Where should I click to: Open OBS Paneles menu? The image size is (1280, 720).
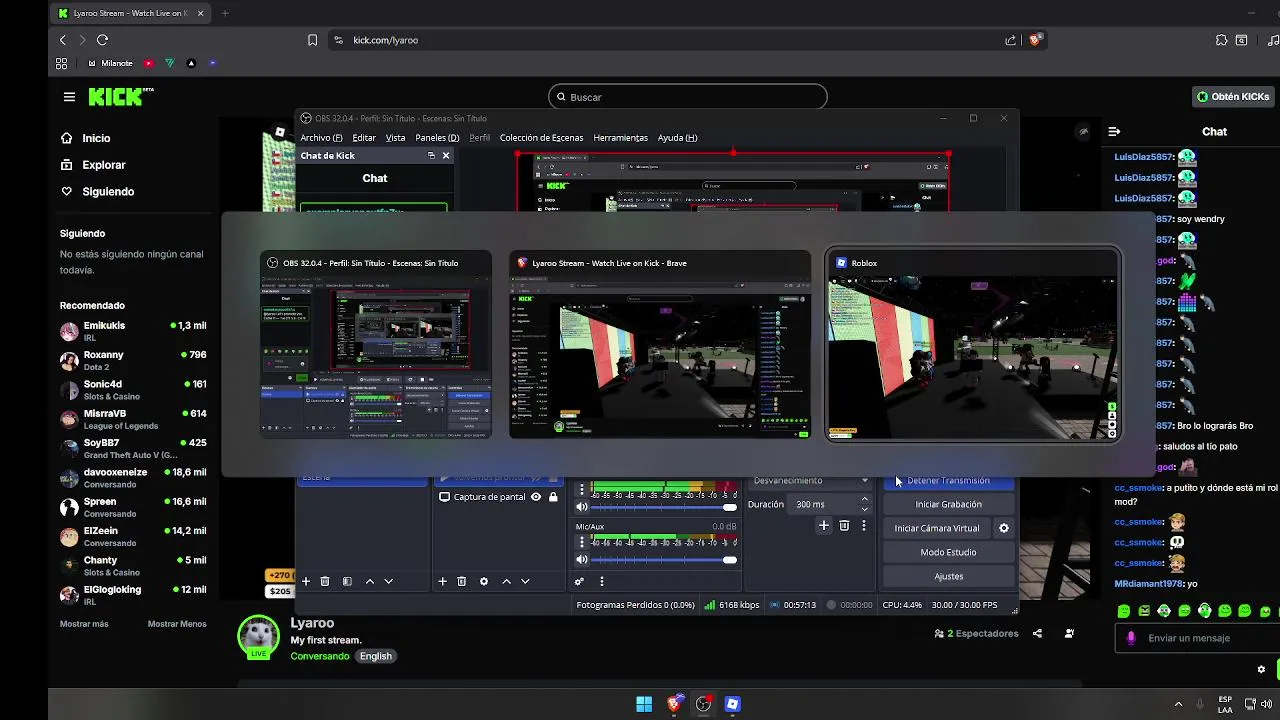437,138
